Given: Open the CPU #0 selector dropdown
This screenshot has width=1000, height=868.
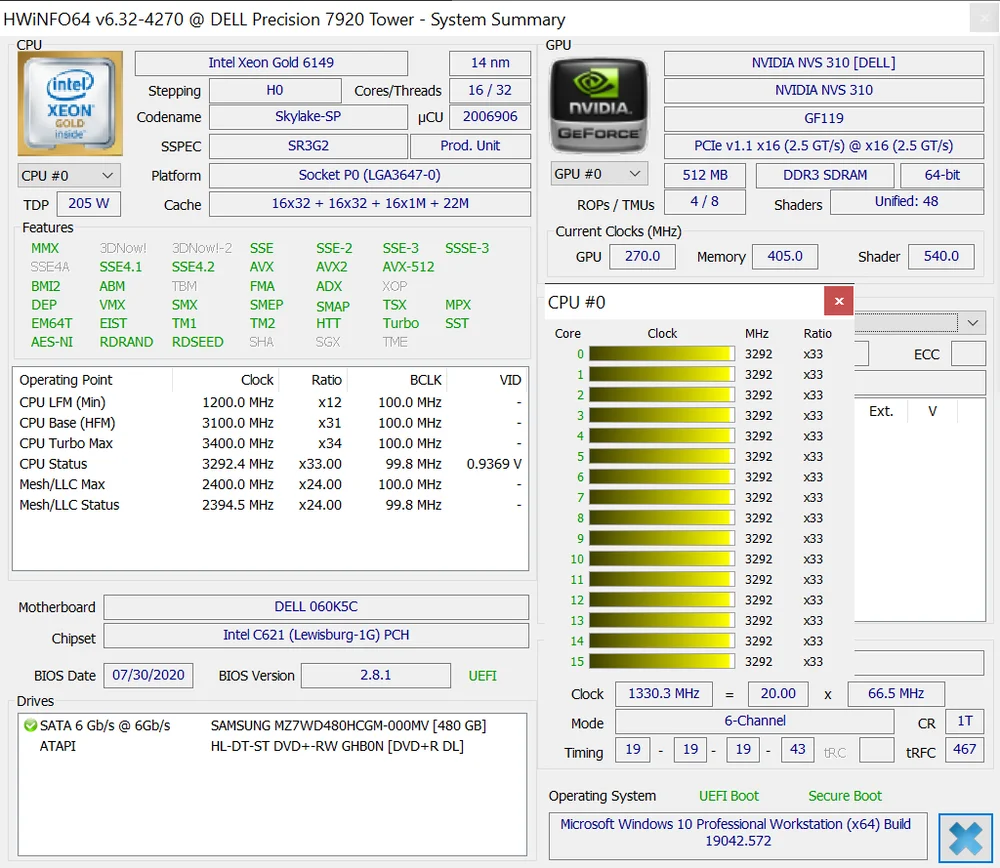Looking at the screenshot, I should tap(69, 175).
